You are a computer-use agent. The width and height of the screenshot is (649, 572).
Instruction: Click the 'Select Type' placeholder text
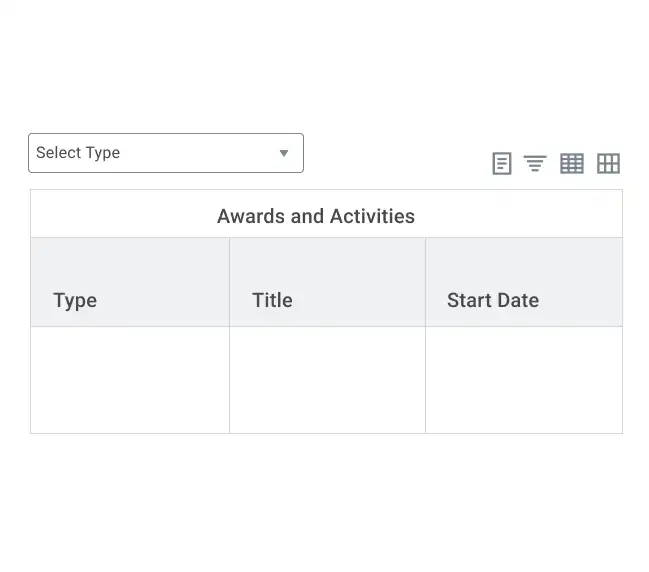(78, 153)
